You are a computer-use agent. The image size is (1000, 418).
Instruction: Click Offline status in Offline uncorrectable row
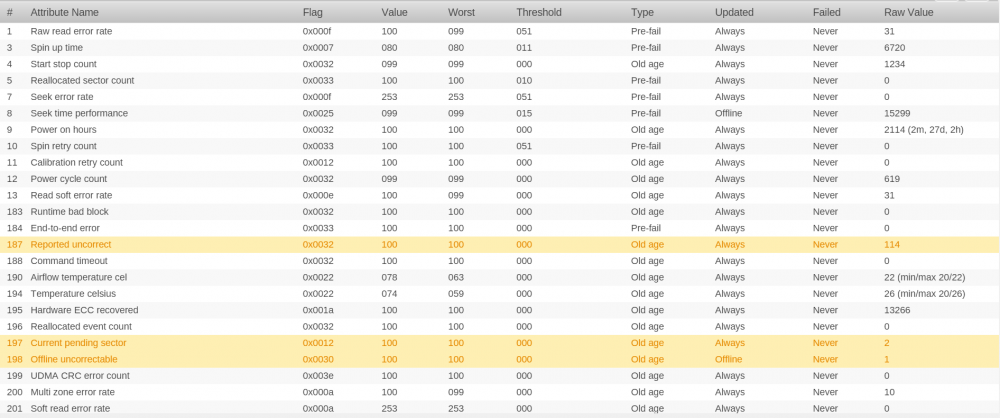click(x=728, y=359)
